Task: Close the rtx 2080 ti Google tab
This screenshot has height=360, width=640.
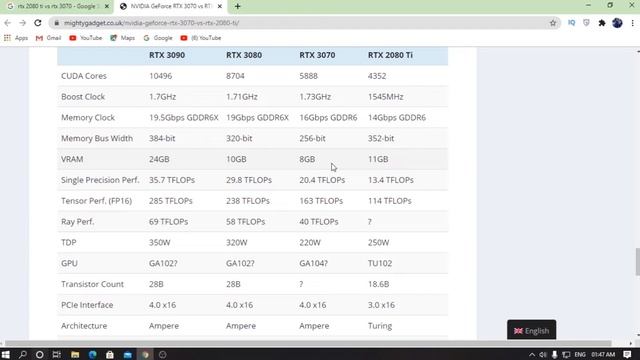Action: tap(107, 7)
